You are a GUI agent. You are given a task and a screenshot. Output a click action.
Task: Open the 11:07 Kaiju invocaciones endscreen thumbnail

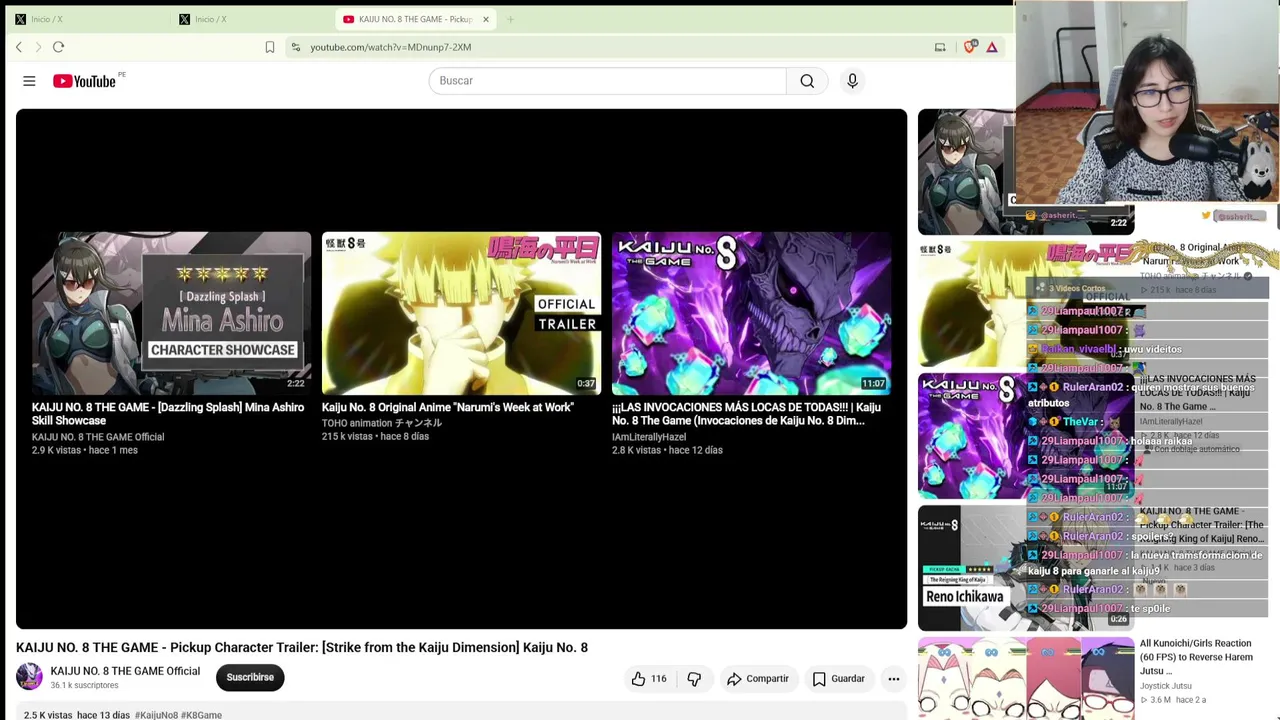751,314
